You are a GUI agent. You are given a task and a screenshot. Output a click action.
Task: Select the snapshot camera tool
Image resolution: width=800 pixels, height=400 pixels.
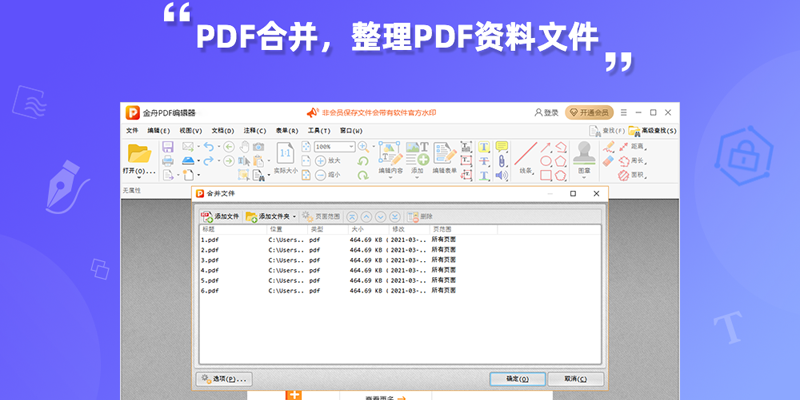(x=259, y=147)
